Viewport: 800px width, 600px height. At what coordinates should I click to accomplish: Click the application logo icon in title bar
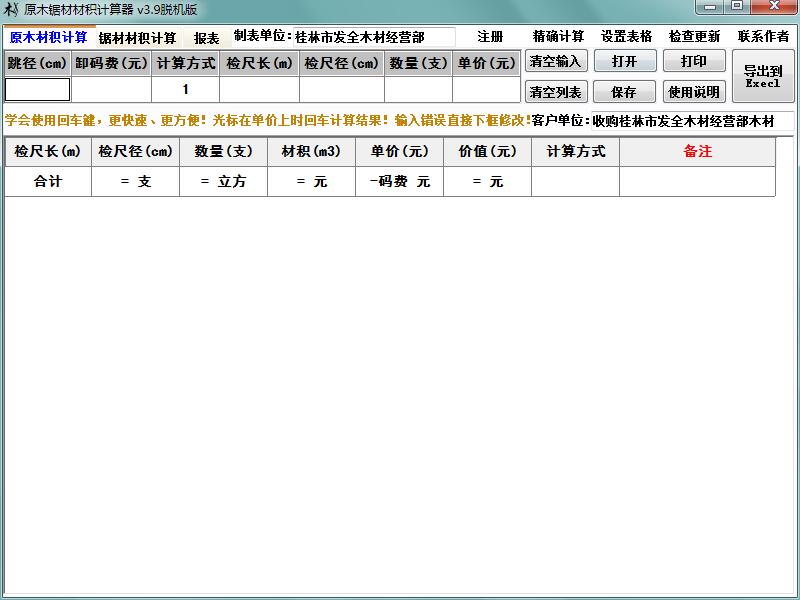point(11,9)
